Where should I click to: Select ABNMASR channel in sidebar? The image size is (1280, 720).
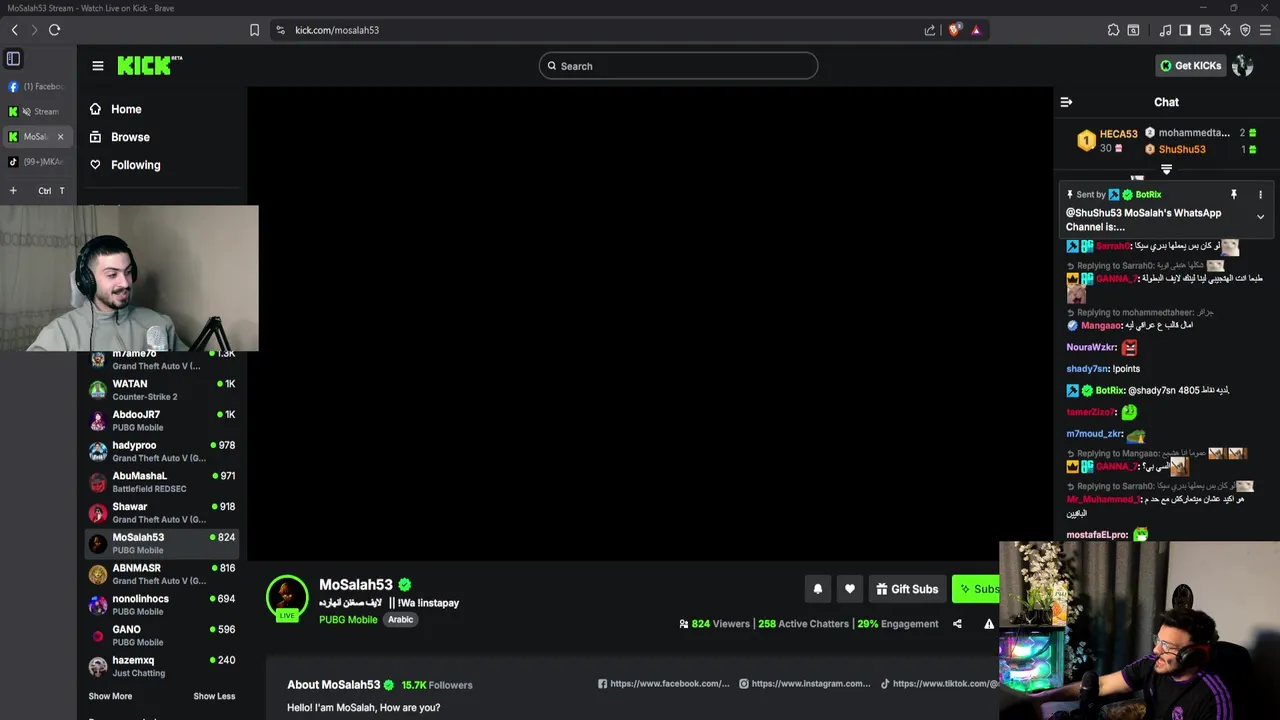(162, 574)
